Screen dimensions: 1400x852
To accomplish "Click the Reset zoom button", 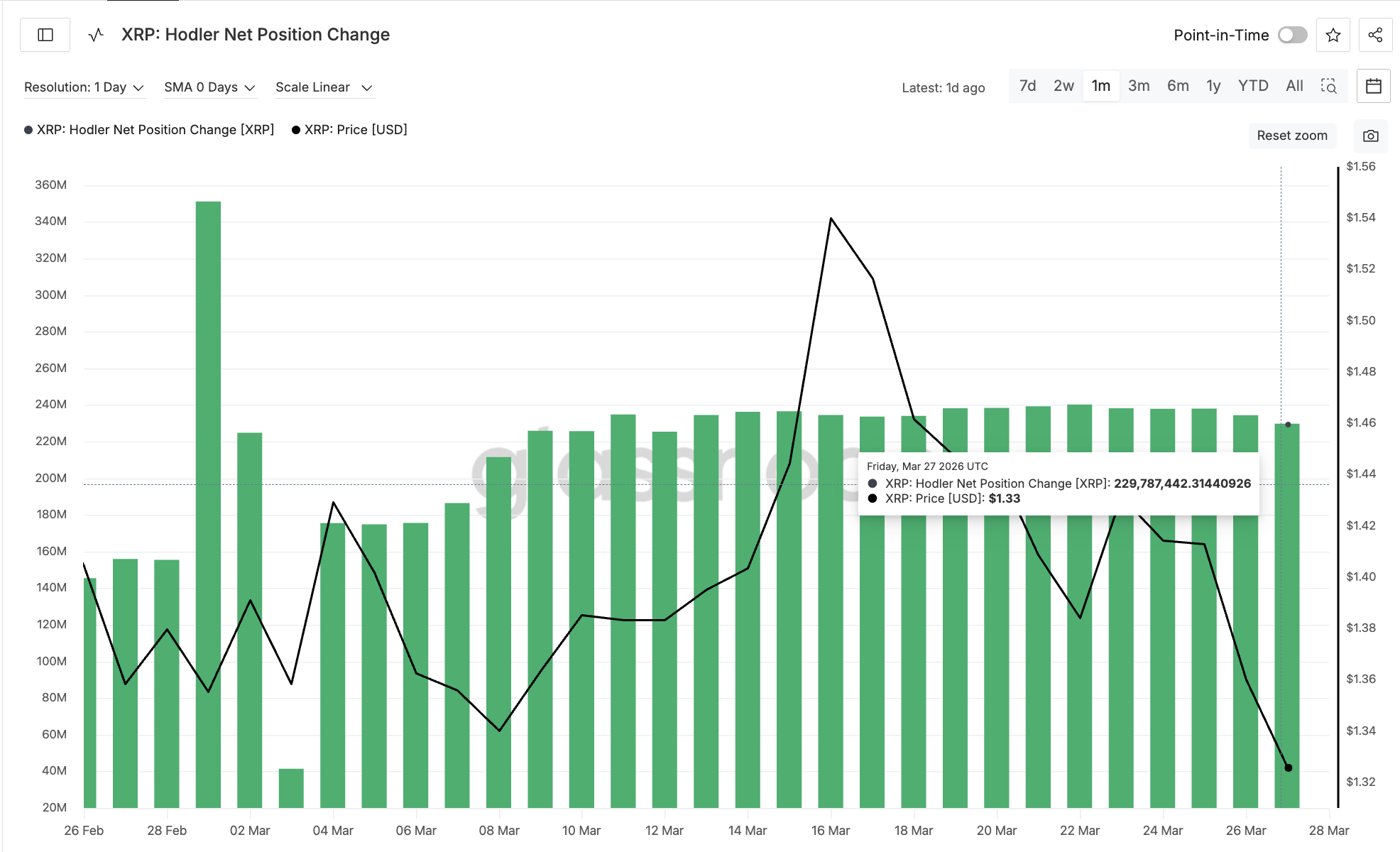I will tap(1292, 136).
